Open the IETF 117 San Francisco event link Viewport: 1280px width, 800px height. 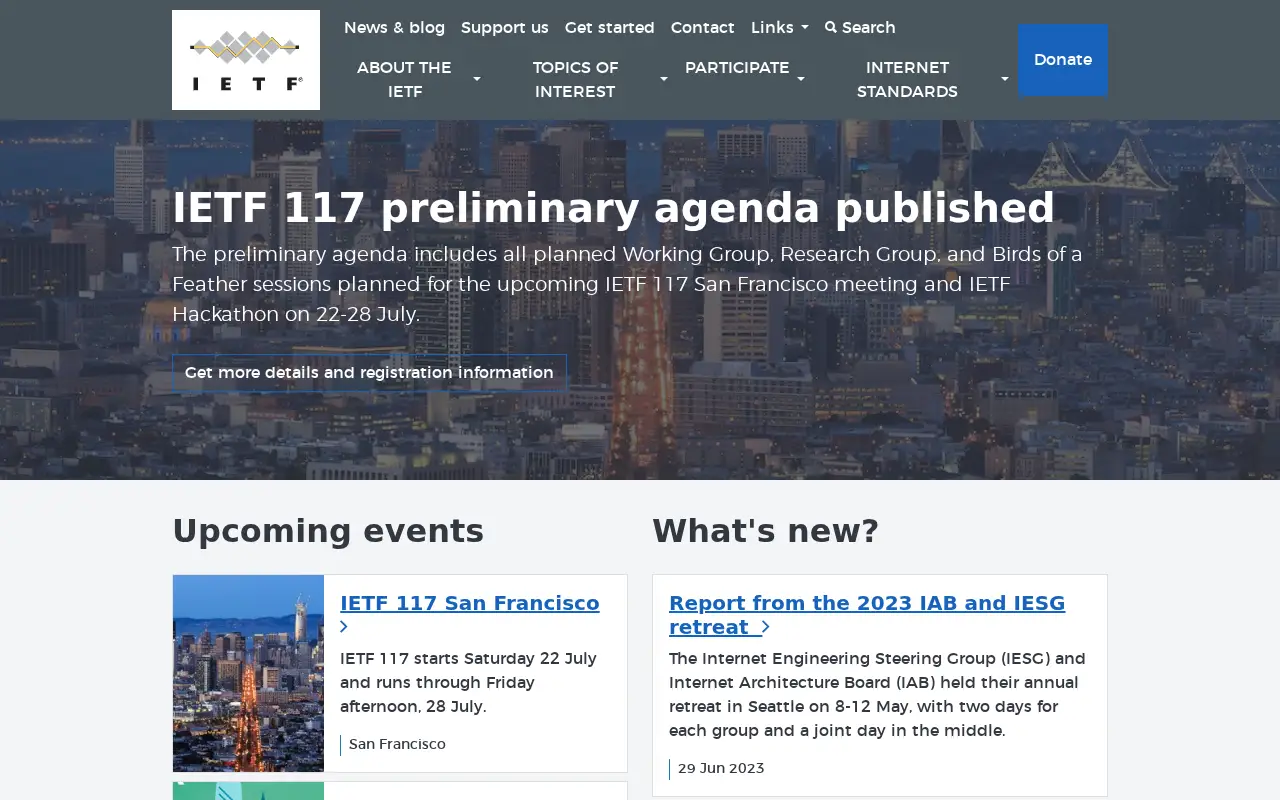pyautogui.click(x=470, y=603)
